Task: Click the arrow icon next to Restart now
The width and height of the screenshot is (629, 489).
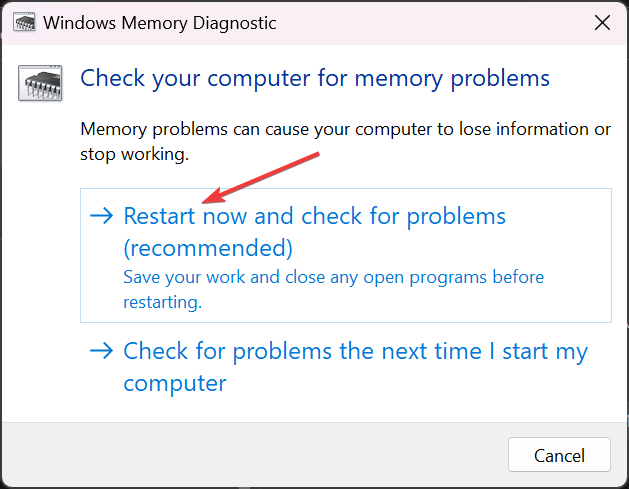Action: (x=101, y=216)
